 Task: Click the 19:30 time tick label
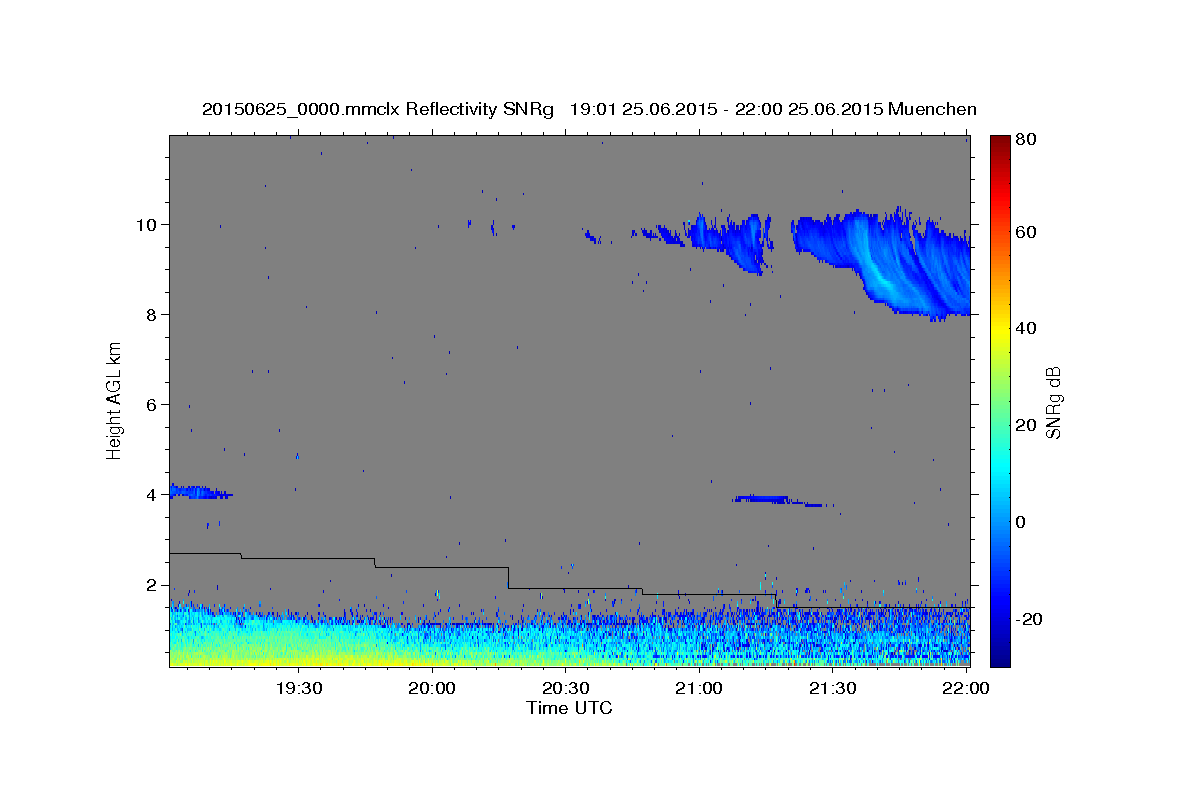click(x=298, y=689)
